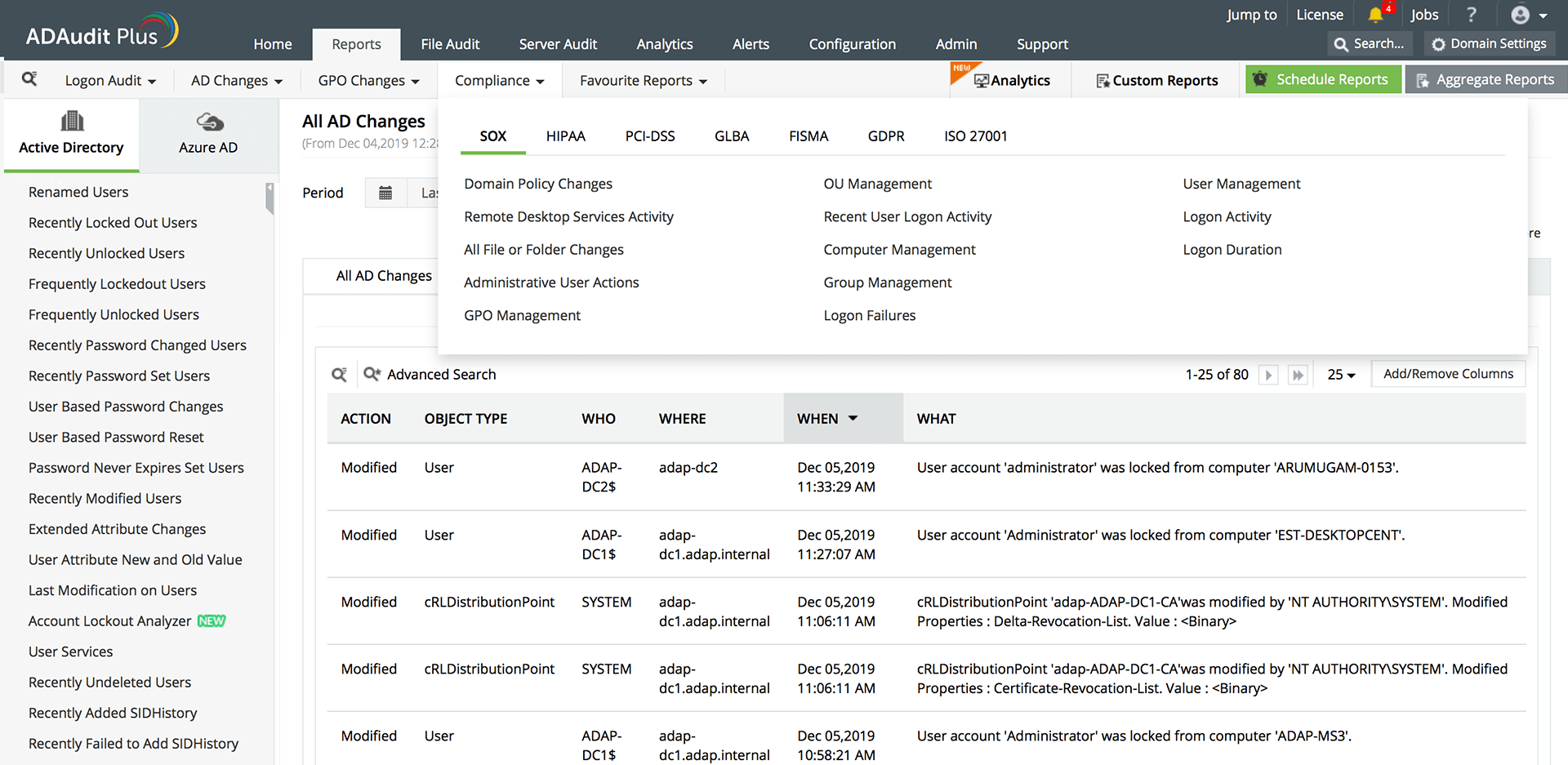View notifications from the bell icon
This screenshot has width=1568, height=765.
1378,14
